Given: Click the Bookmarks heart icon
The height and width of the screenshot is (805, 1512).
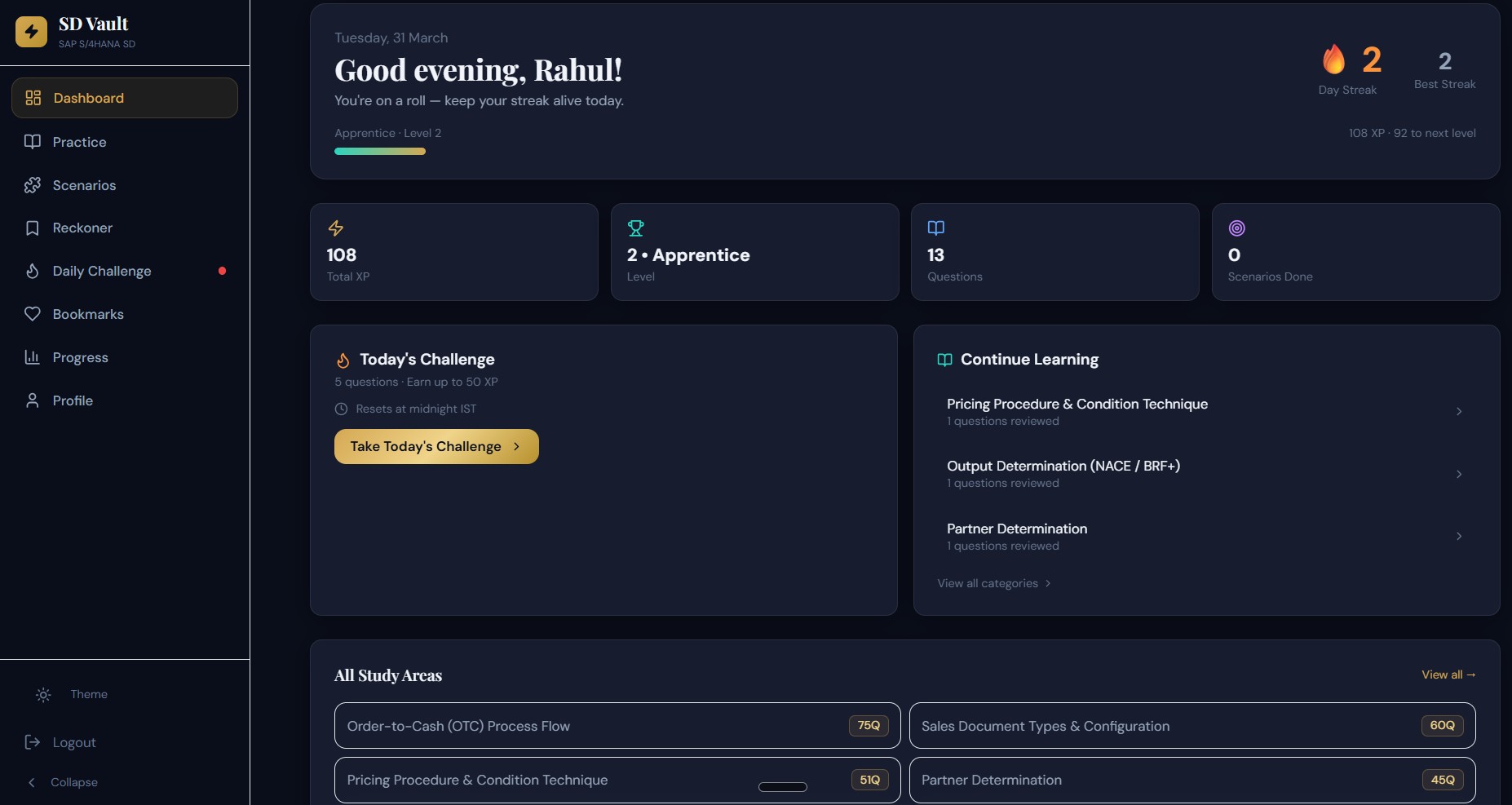Looking at the screenshot, I should [33, 314].
